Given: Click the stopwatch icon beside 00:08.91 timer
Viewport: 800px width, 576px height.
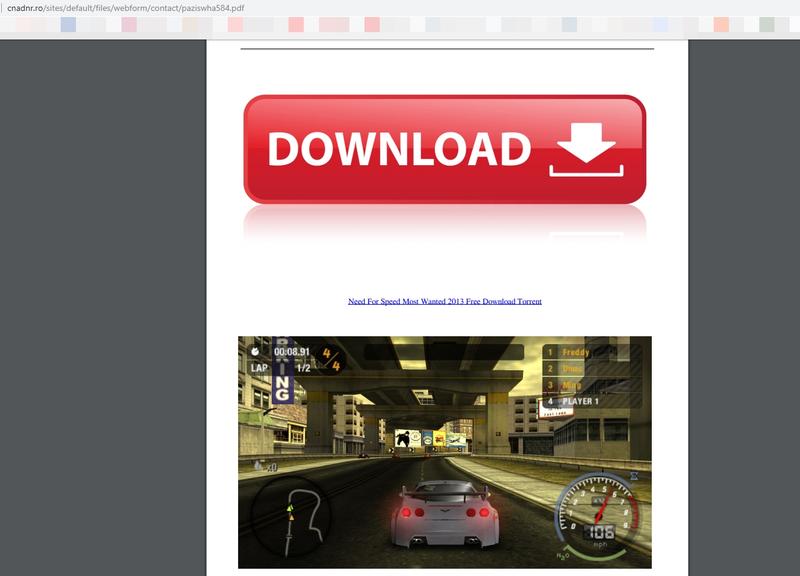Looking at the screenshot, I should pos(257,352).
